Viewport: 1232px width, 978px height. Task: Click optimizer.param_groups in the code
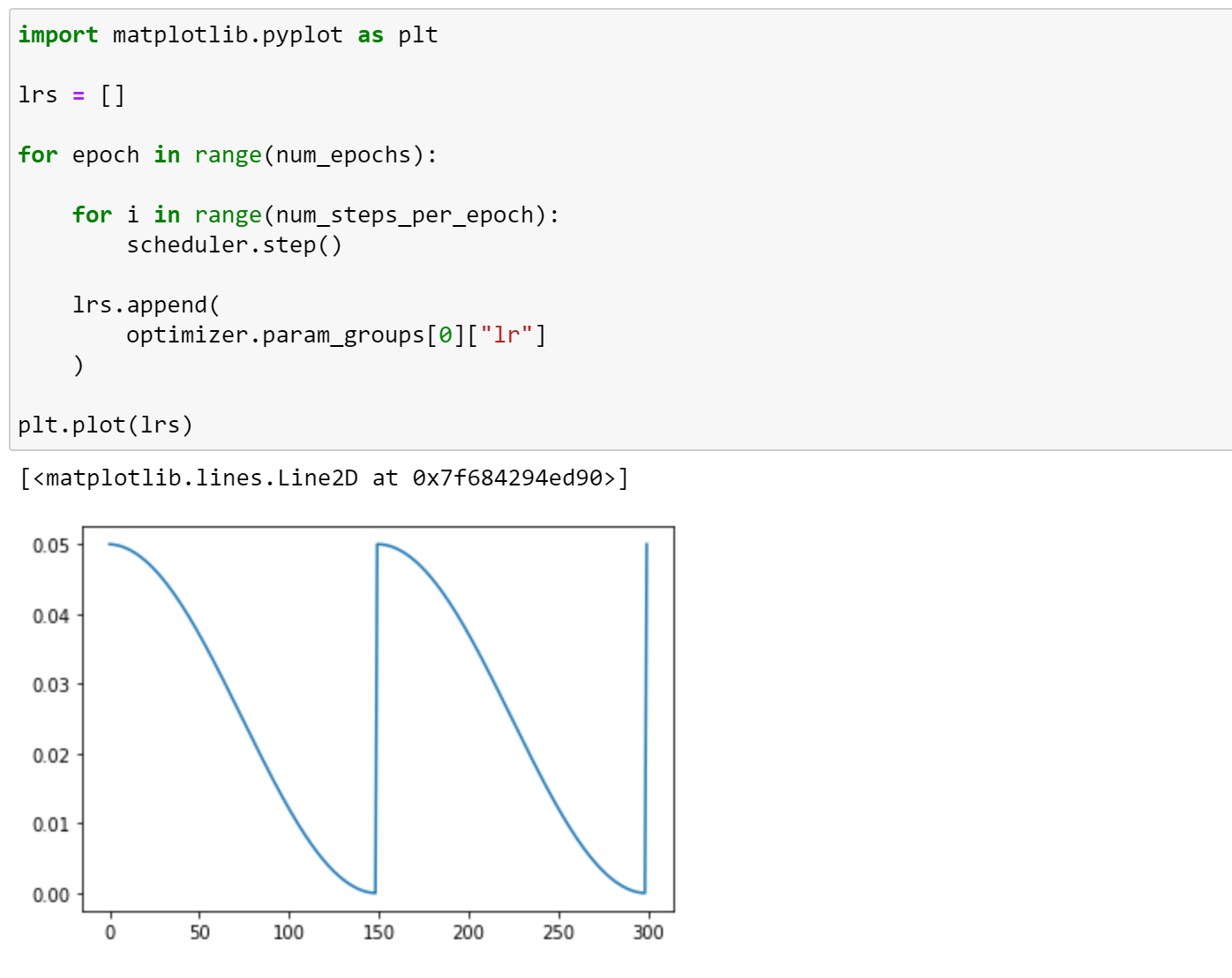[275, 335]
